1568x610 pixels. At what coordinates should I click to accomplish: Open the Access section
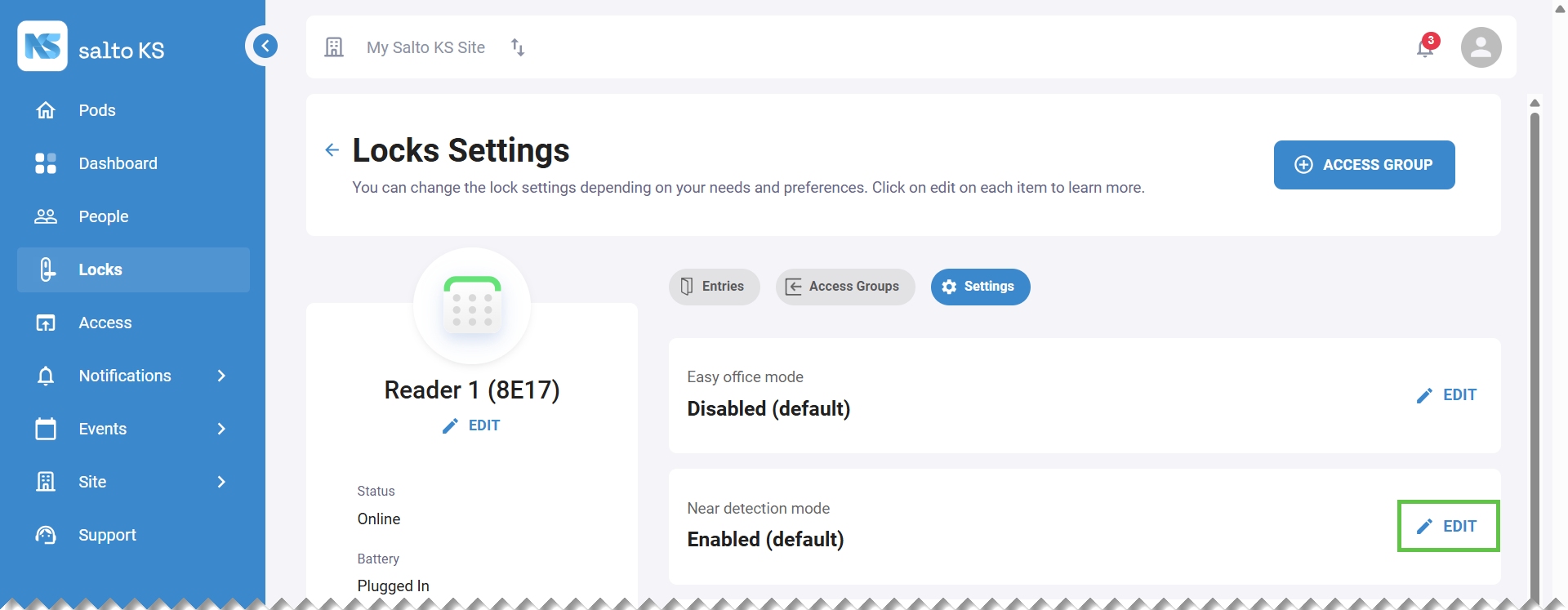pyautogui.click(x=105, y=323)
